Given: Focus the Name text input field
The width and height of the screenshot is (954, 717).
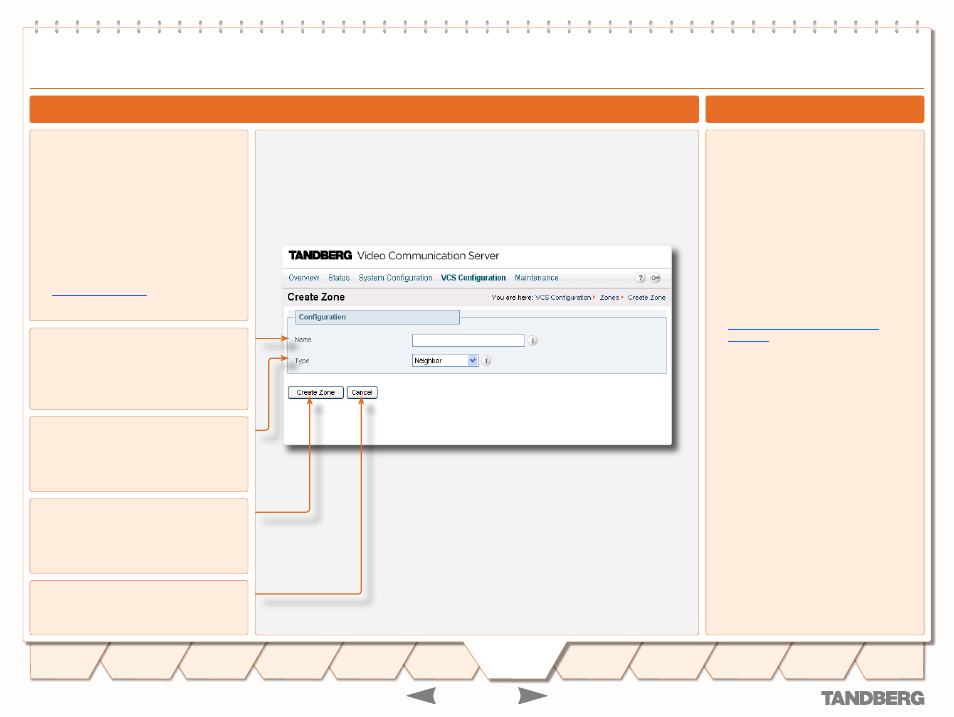Looking at the screenshot, I should [468, 340].
